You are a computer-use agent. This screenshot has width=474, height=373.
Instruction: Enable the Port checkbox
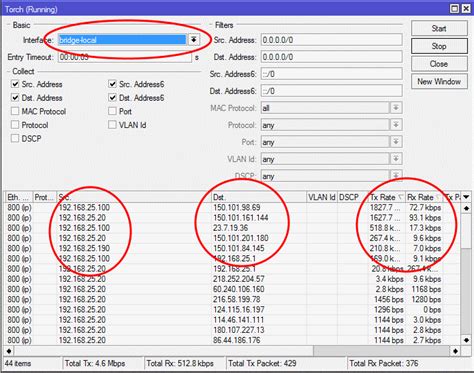112,111
